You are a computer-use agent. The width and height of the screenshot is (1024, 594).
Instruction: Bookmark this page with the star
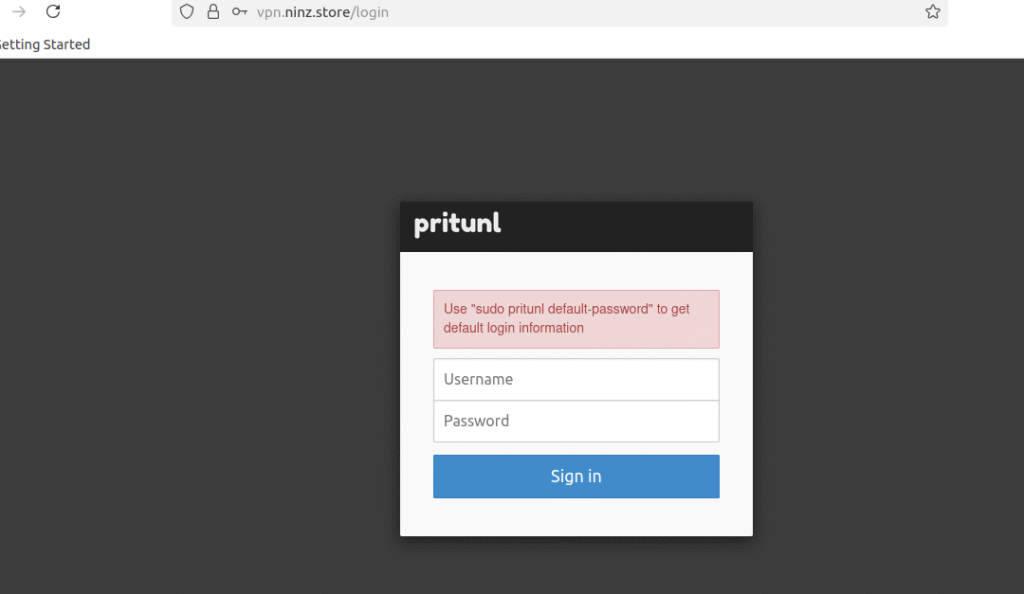click(933, 12)
